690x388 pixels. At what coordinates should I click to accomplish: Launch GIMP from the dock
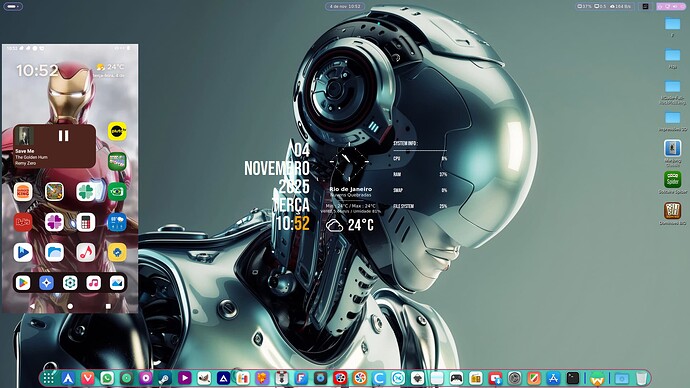tap(204, 378)
